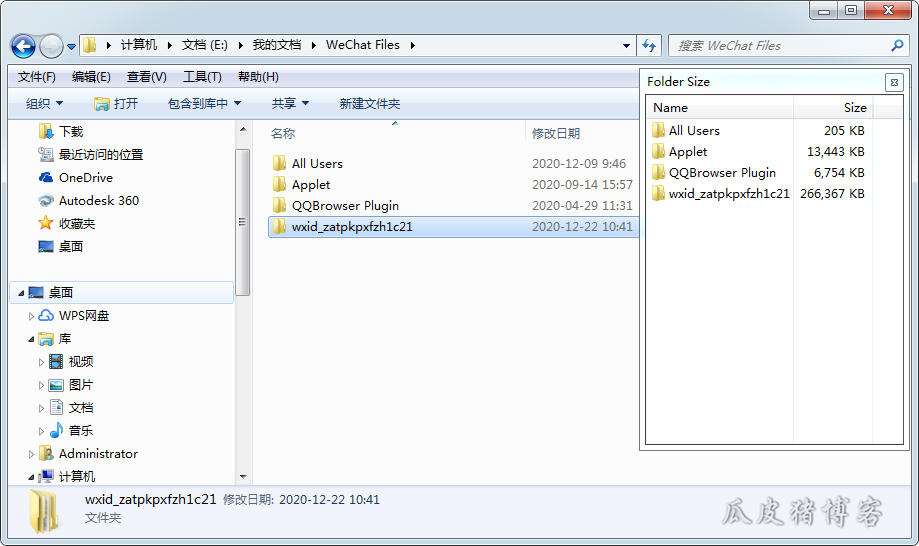Open the 文件(F) menu
Image resolution: width=919 pixels, height=546 pixels.
[x=36, y=77]
